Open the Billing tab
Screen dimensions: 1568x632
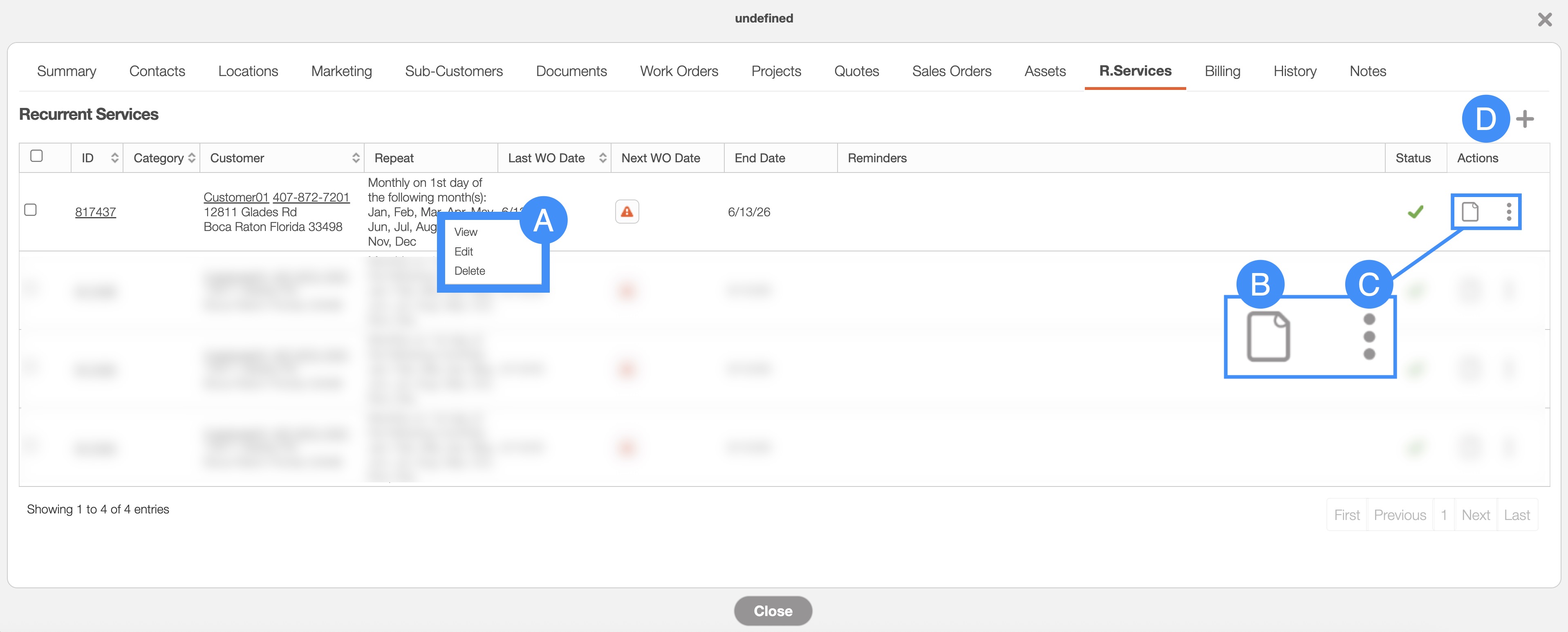[1222, 71]
